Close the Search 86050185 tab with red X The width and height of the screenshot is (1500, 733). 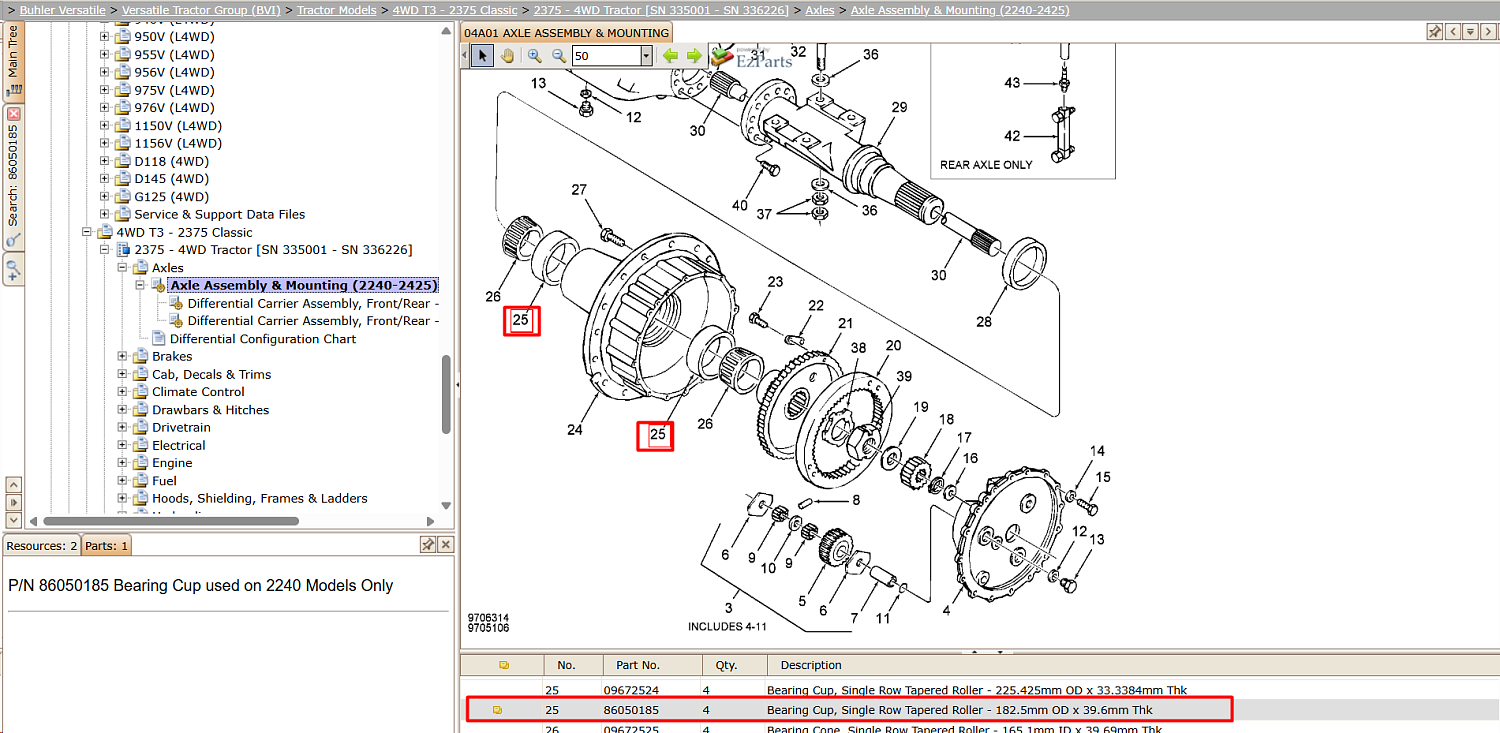tap(13, 114)
